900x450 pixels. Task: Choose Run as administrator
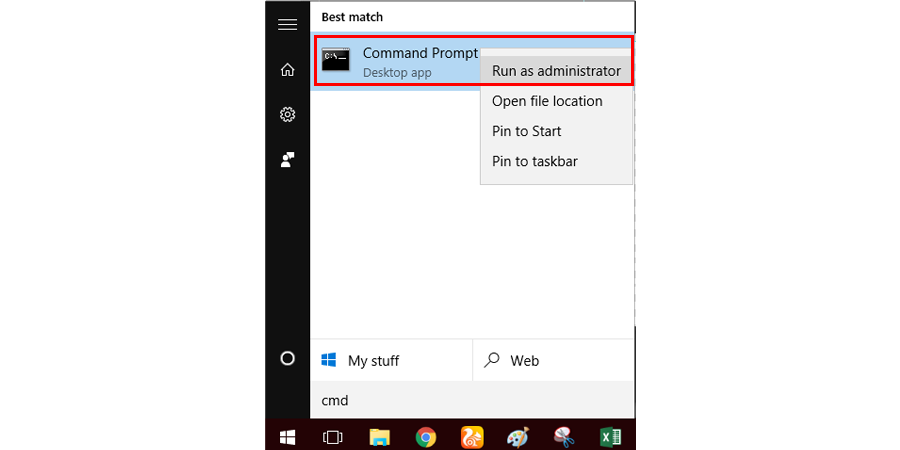(x=556, y=71)
